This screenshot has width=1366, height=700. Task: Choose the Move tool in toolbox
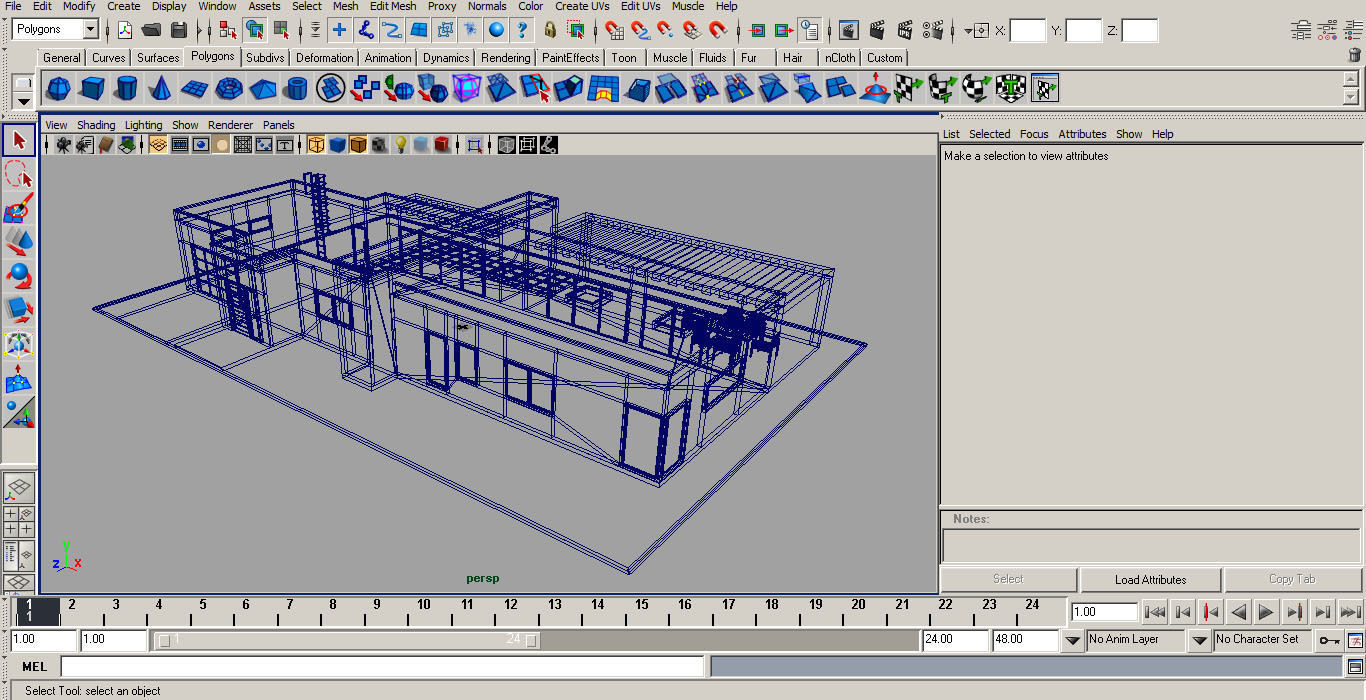19,242
